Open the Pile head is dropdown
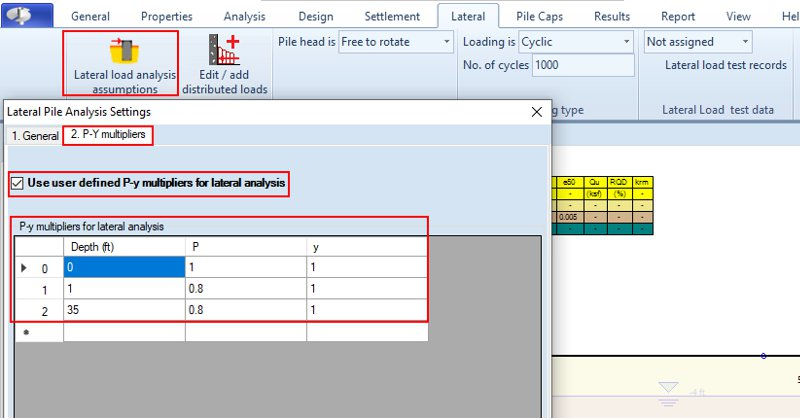 [x=395, y=42]
